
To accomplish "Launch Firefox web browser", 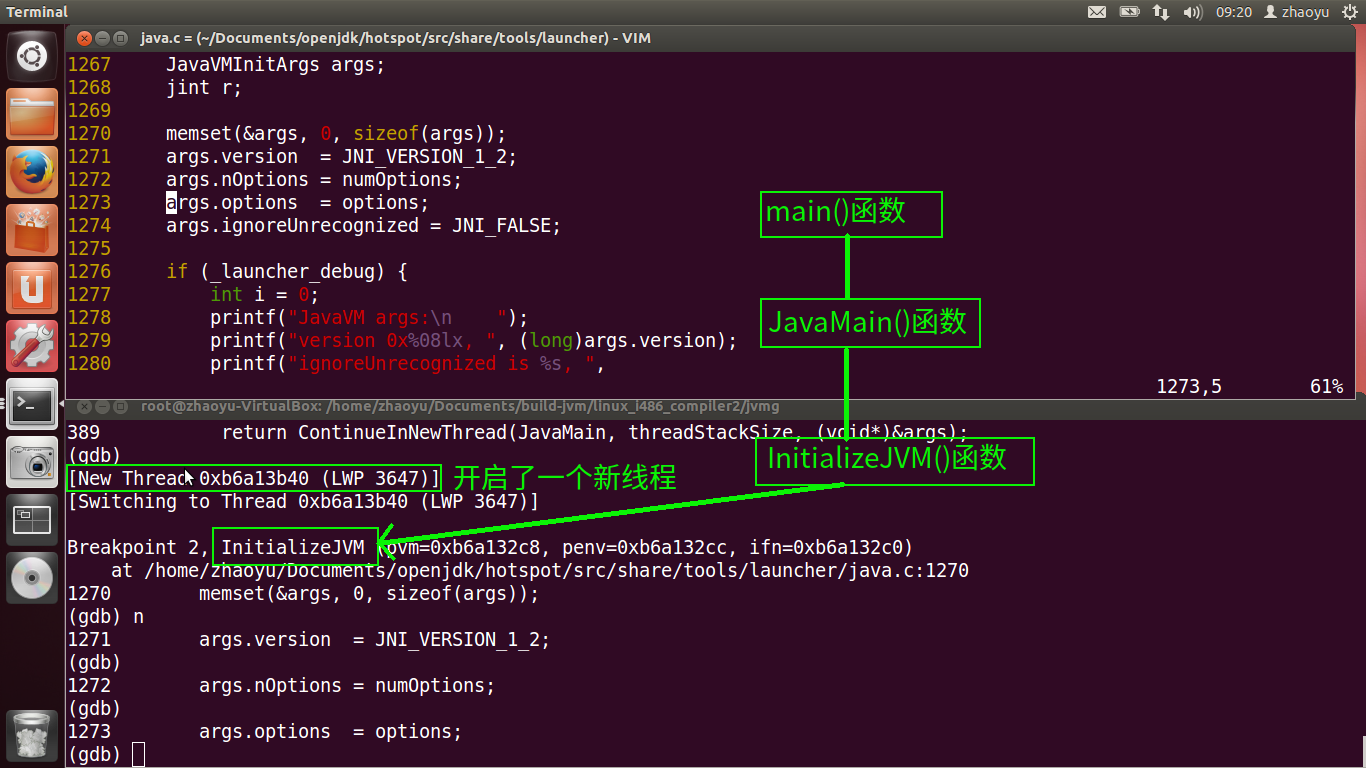I will 32,172.
